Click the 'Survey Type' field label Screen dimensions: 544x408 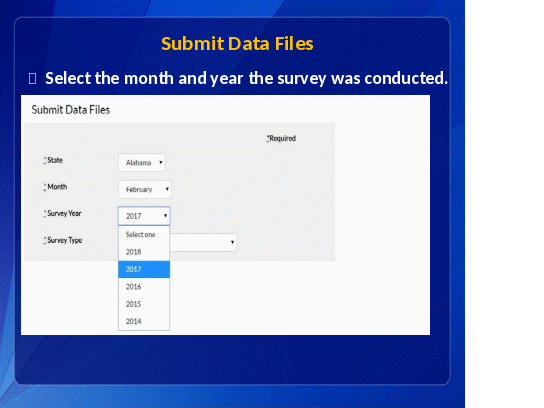[x=63, y=240]
